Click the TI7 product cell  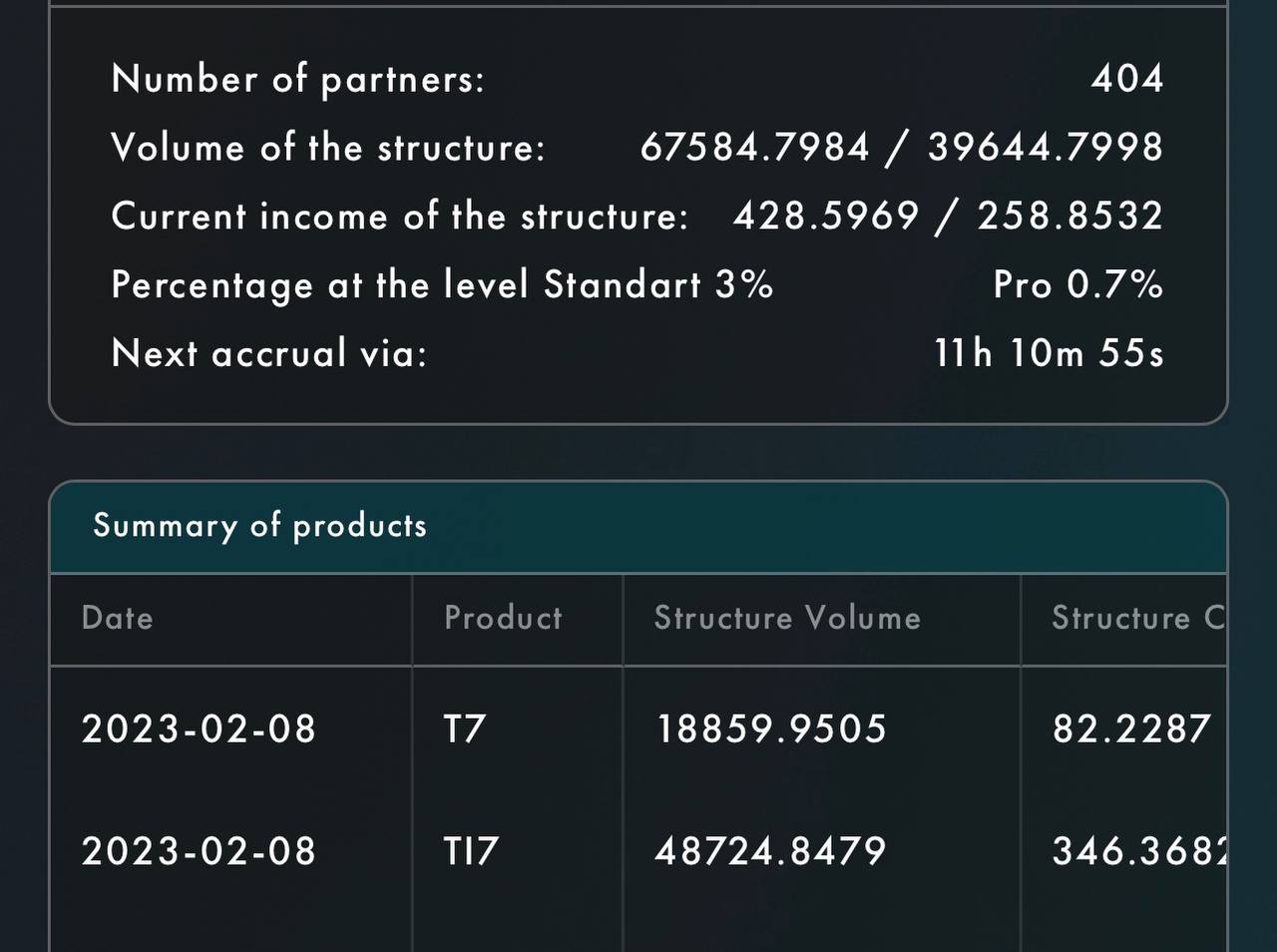471,851
